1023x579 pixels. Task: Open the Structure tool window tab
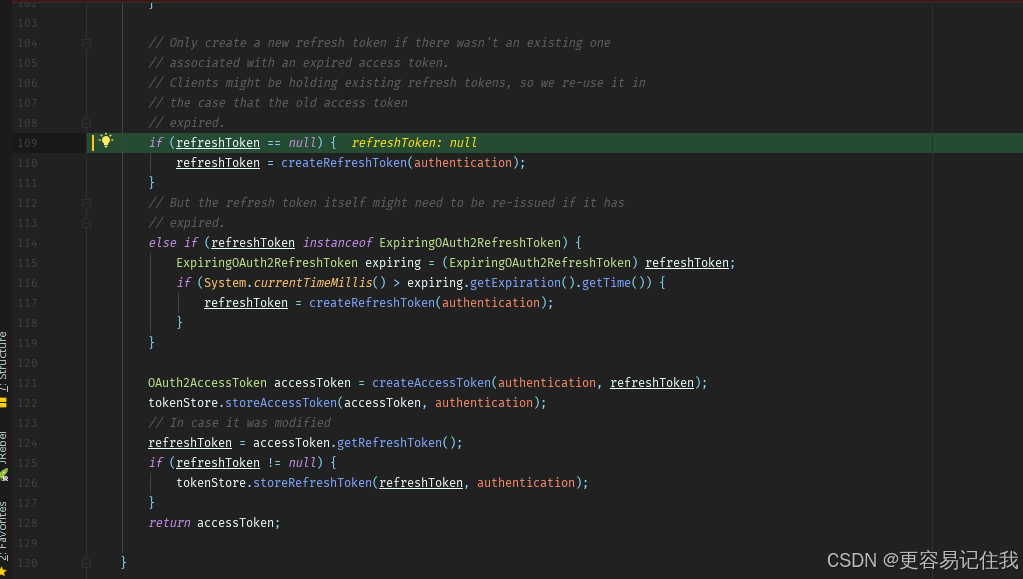coord(3,362)
